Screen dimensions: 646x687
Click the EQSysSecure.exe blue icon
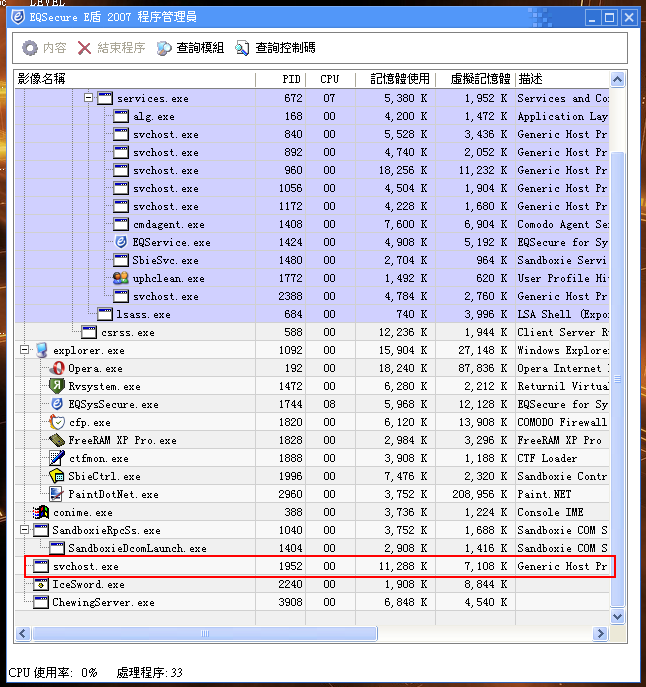57,404
